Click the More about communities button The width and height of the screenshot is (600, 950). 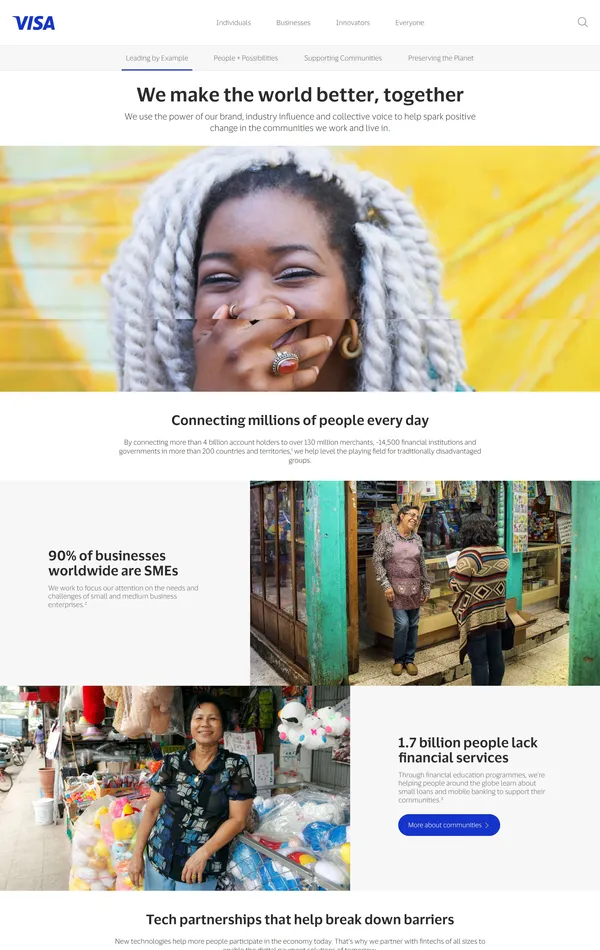pos(449,825)
